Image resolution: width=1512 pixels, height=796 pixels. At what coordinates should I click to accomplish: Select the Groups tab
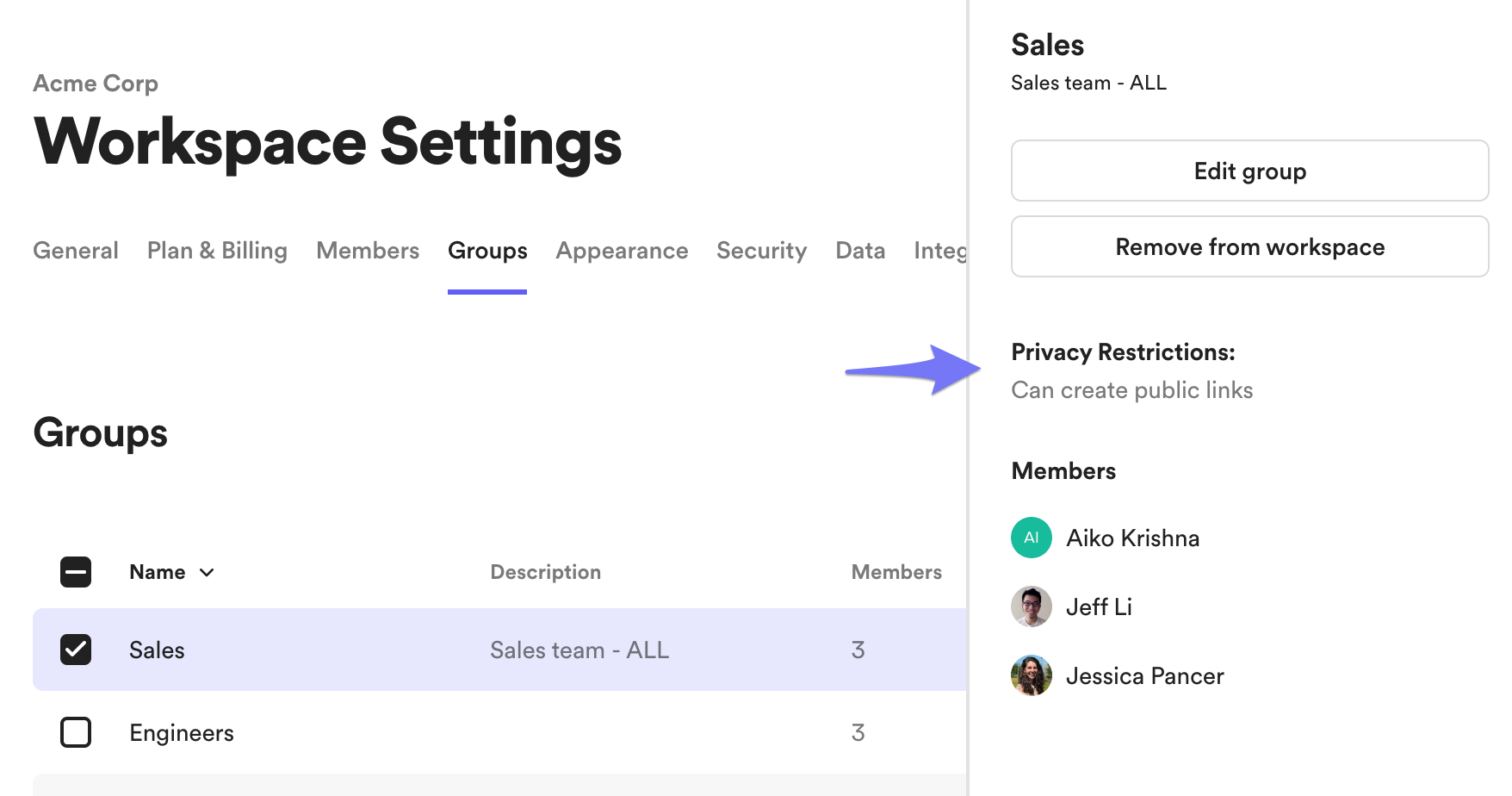487,251
